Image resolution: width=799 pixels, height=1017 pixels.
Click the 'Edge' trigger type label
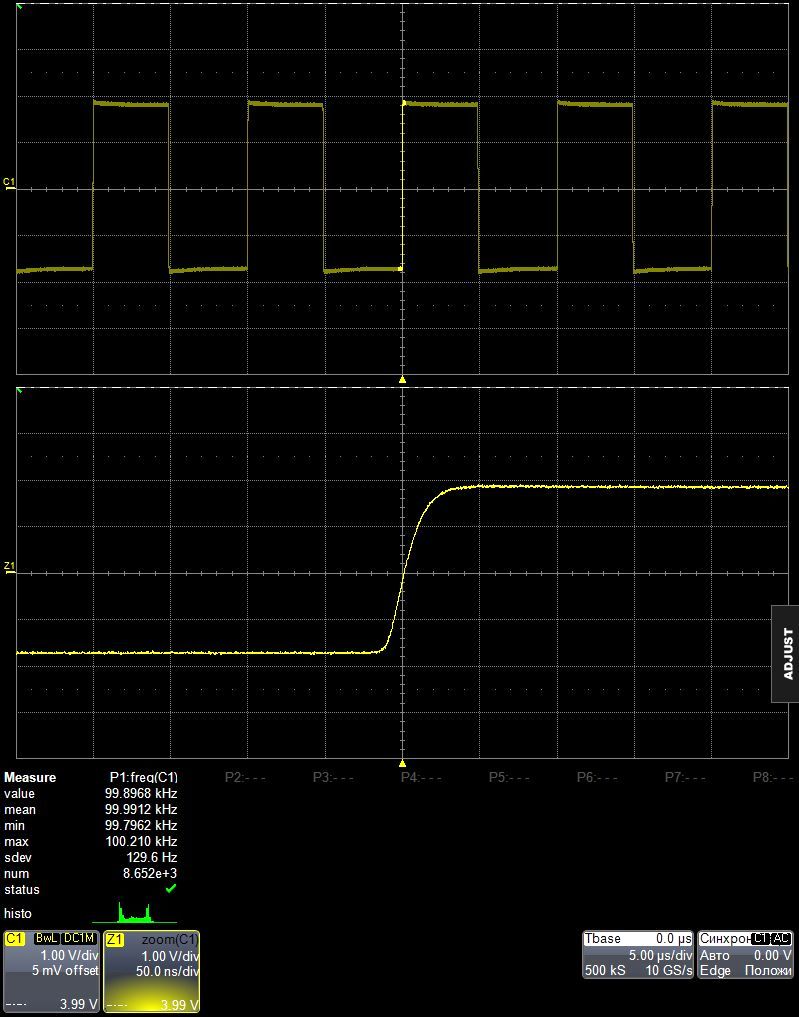point(715,970)
